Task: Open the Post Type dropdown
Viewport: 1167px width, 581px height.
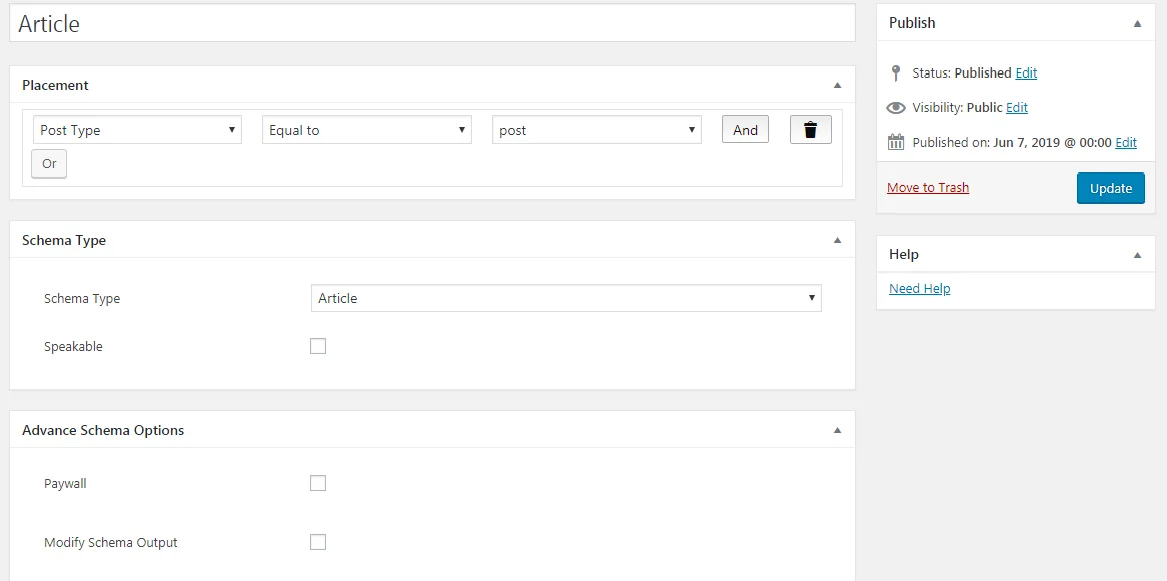Action: 138,129
